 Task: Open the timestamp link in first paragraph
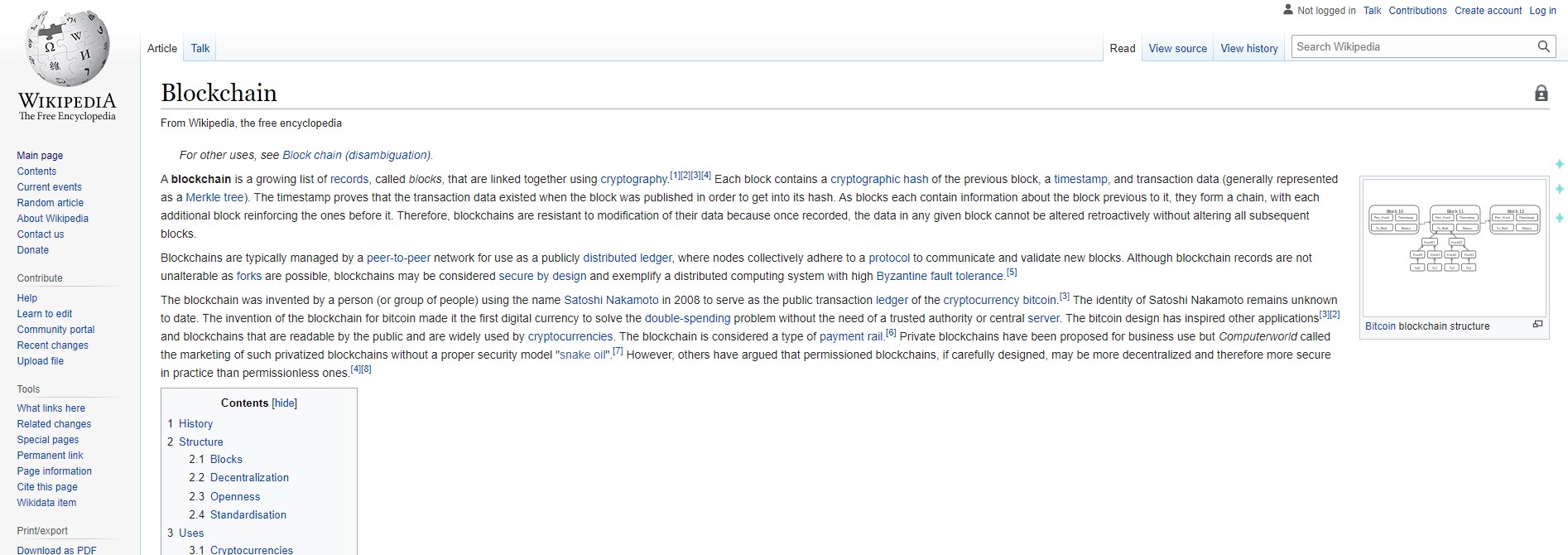(1080, 179)
